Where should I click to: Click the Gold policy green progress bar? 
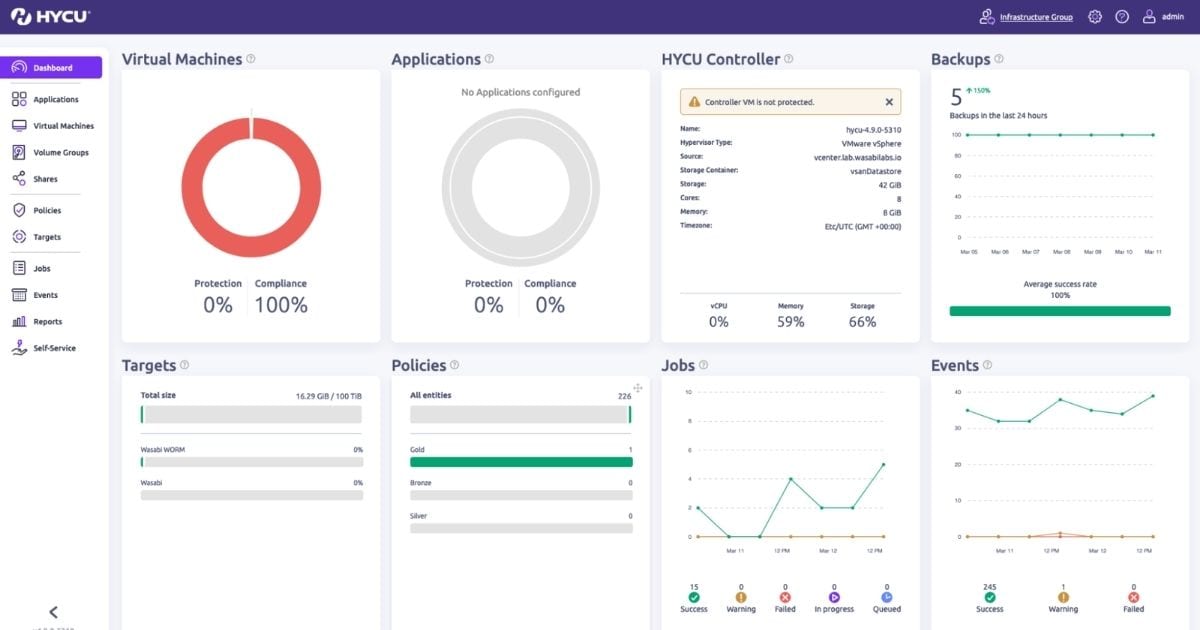pos(520,462)
